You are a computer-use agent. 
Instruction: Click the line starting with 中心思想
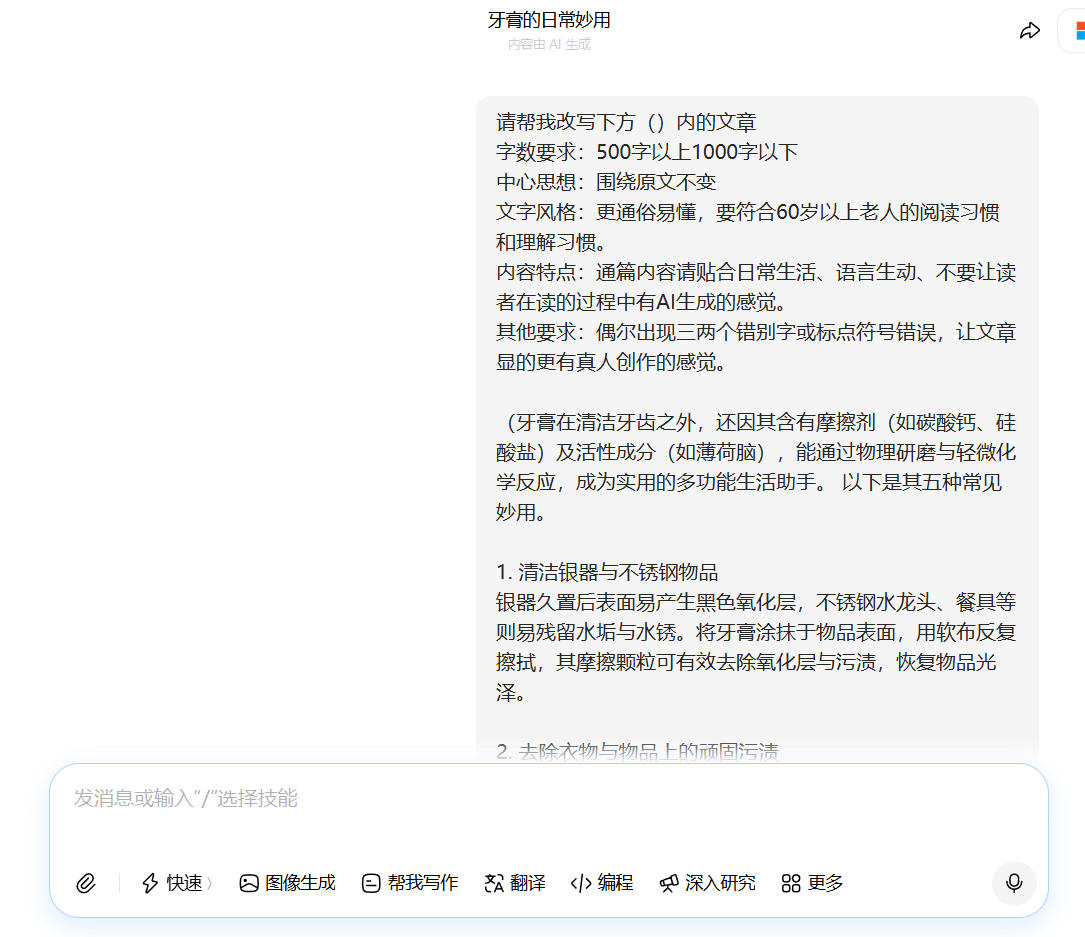coord(606,182)
